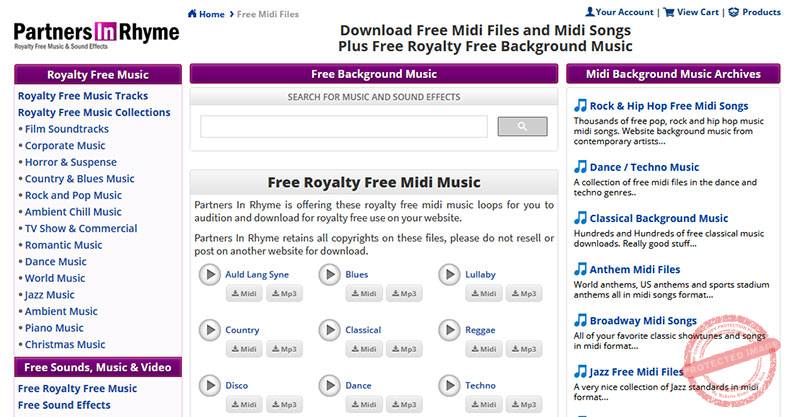Click the Partners In Rhyme logo

click(x=96, y=34)
